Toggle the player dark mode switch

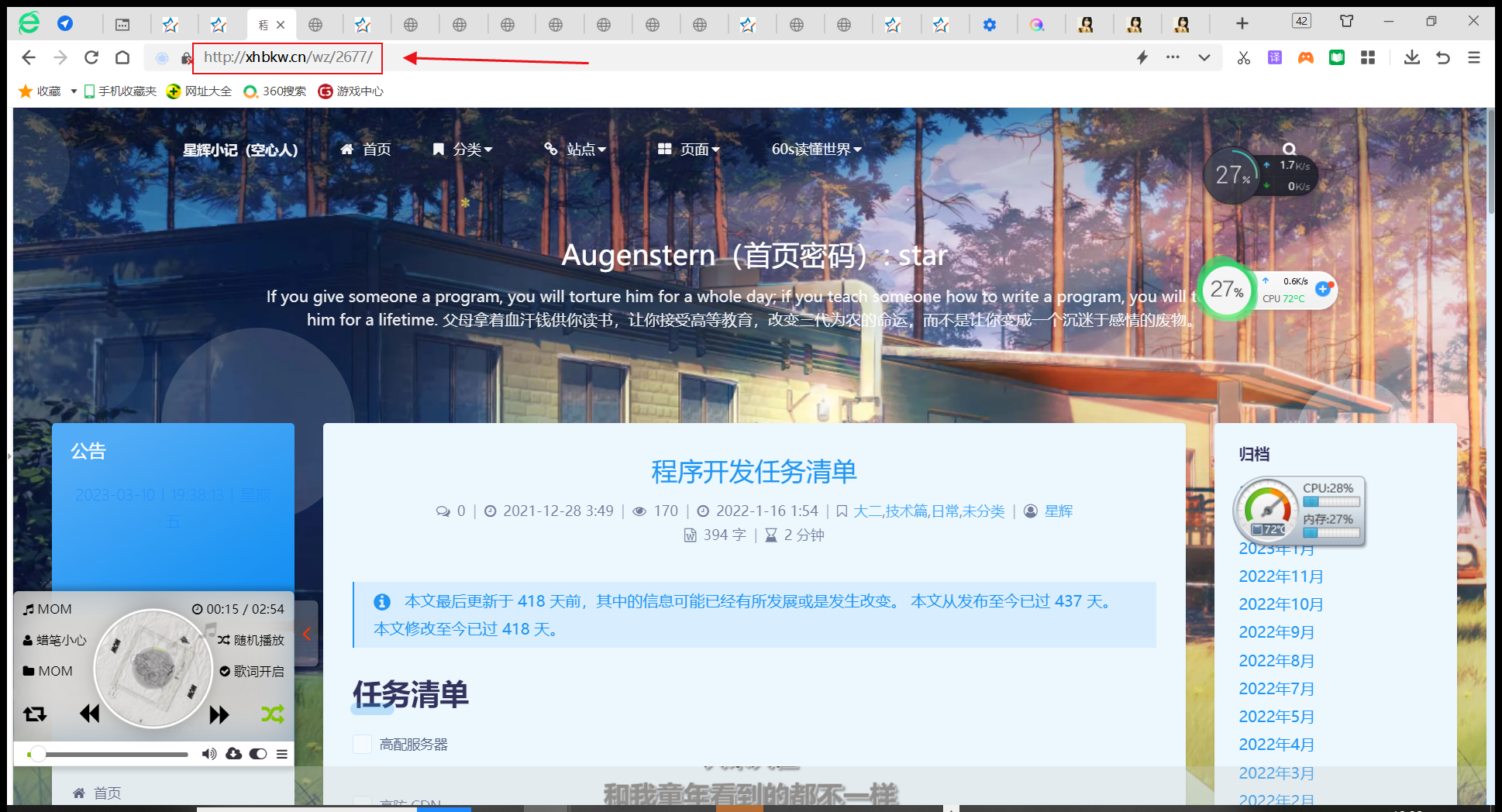point(258,754)
